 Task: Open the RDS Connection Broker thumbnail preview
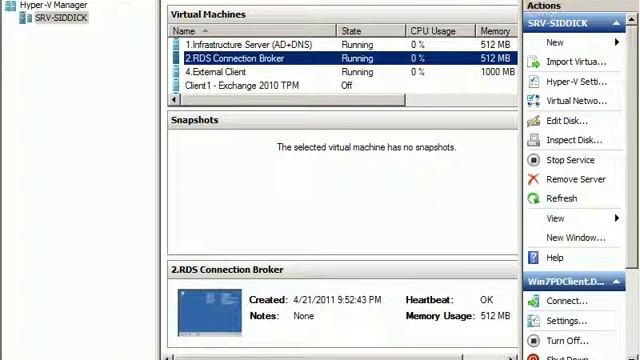click(x=210, y=312)
